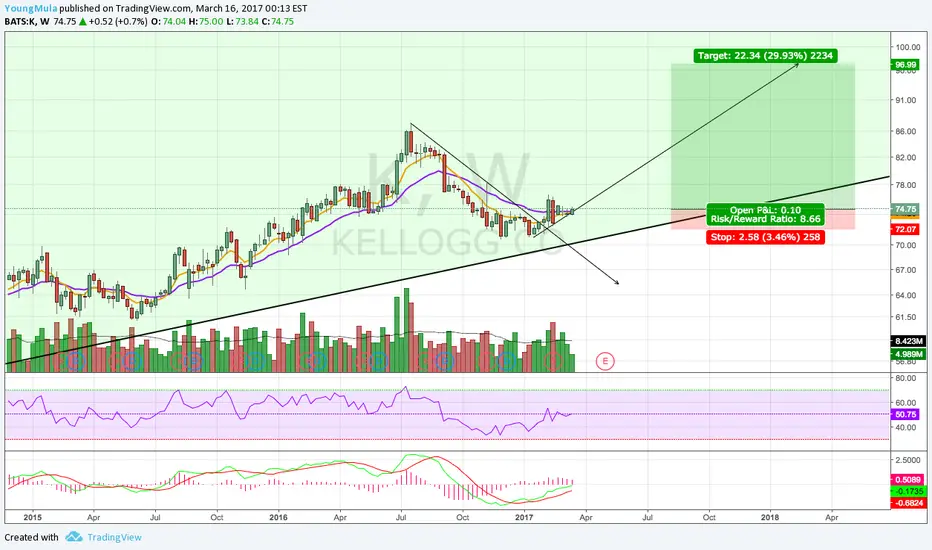Click the green up-triangle price change icon
Image resolution: width=932 pixels, height=550 pixels.
click(x=83, y=21)
